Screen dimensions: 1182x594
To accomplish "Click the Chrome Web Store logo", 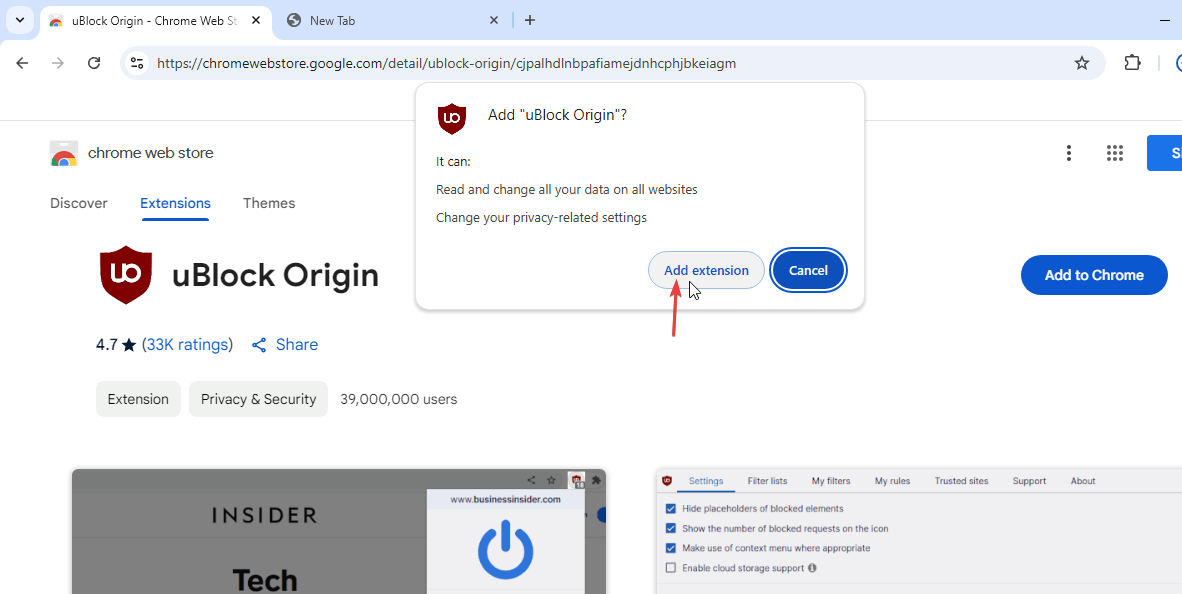I will click(x=64, y=153).
